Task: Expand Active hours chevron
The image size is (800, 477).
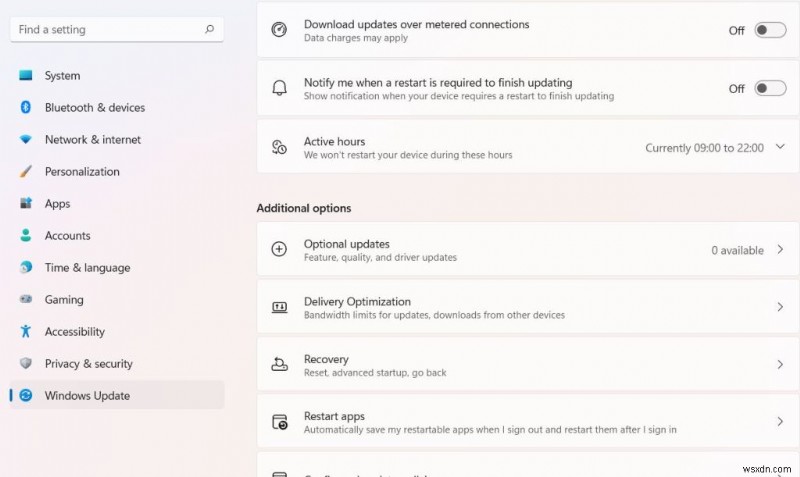Action: click(x=780, y=147)
